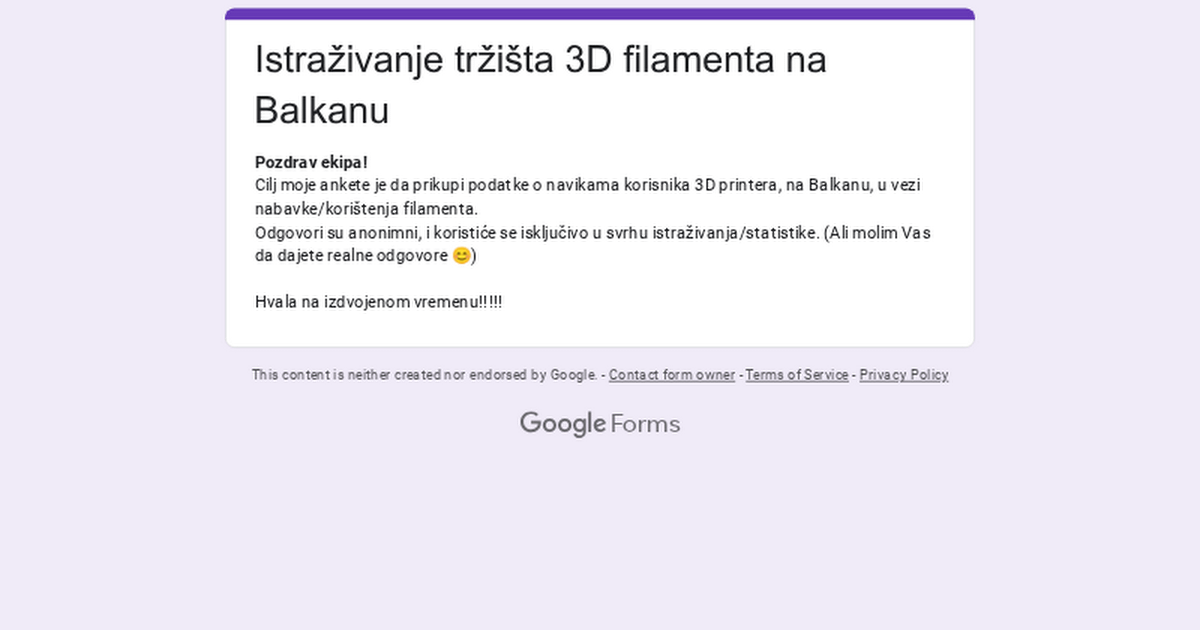Click the nabavke/korištenja filamenta text line
The width and height of the screenshot is (1200, 630).
[x=366, y=209]
